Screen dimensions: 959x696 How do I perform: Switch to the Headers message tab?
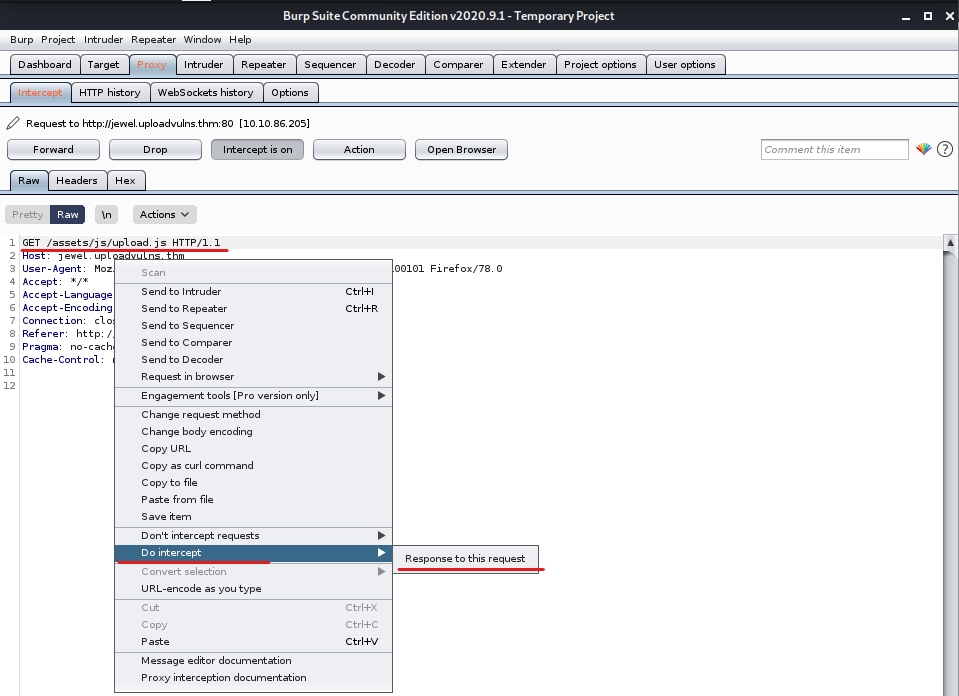pyautogui.click(x=76, y=180)
